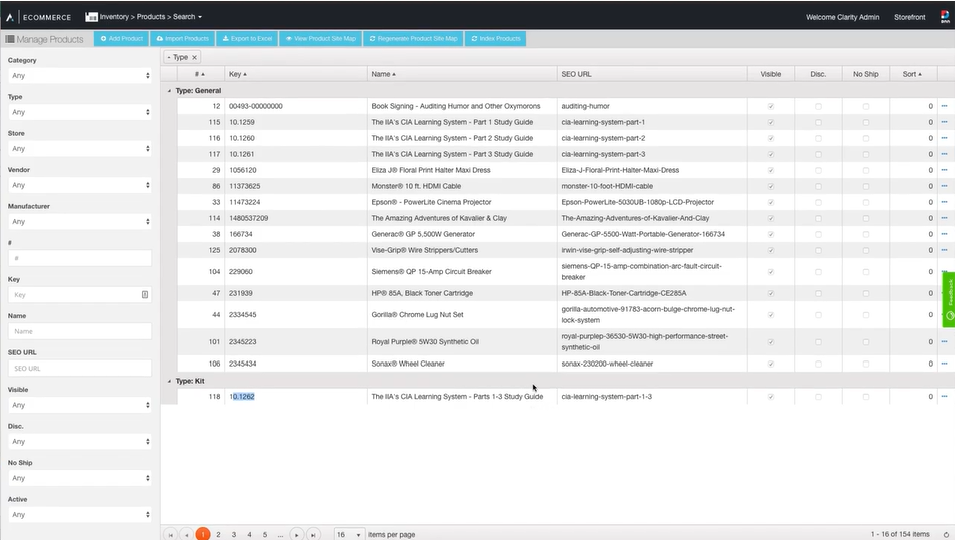Toggle No Ship checkbox for Book Signing row
This screenshot has height=540, width=955.
coord(865,106)
